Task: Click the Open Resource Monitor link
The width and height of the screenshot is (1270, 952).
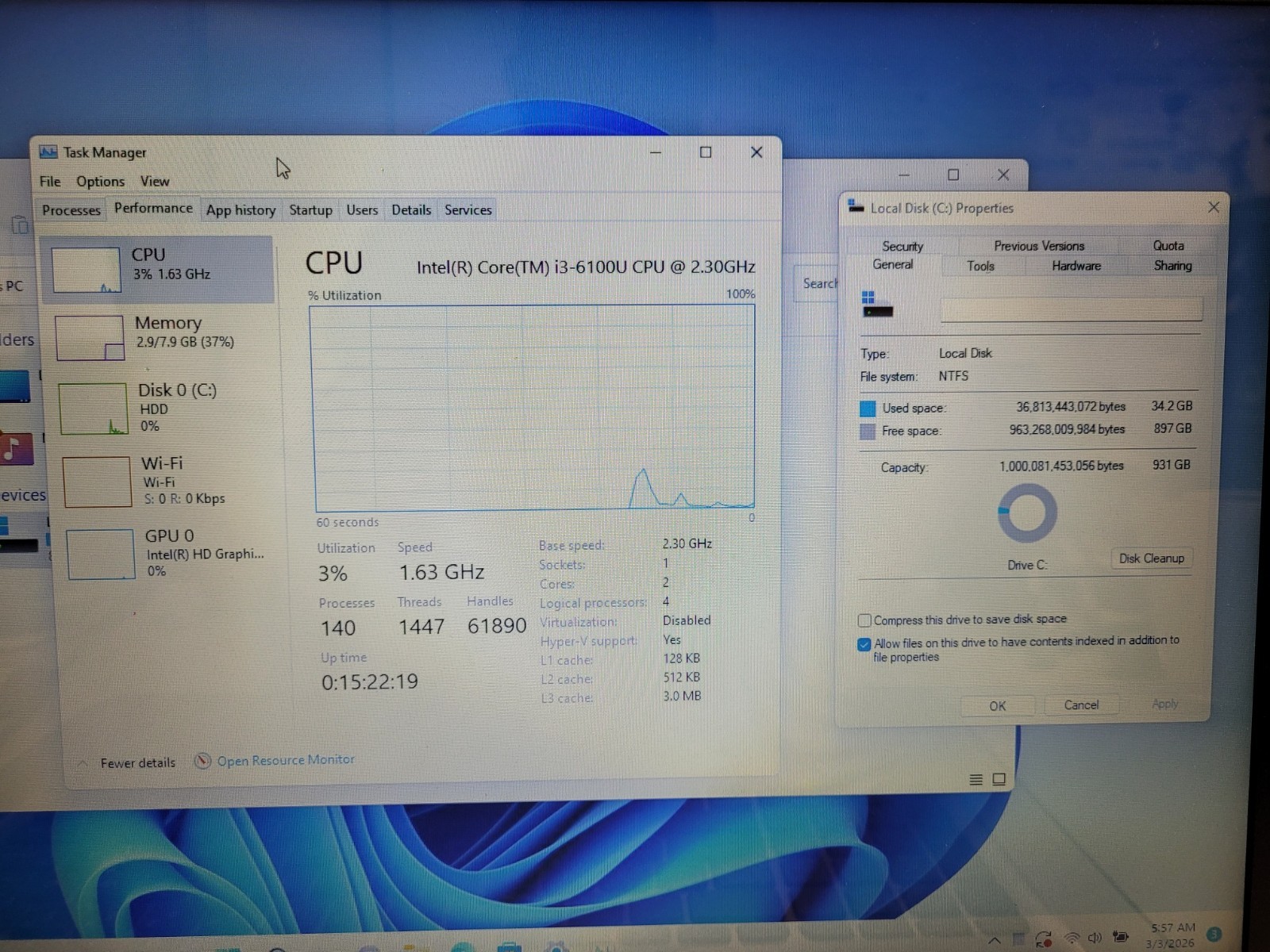Action: click(286, 760)
